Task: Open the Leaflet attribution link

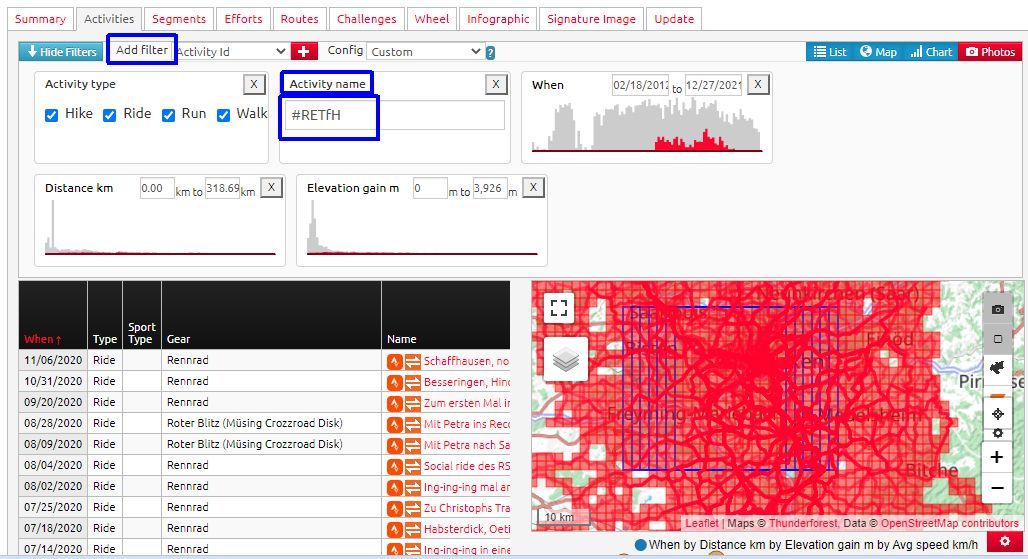Action: pos(702,523)
